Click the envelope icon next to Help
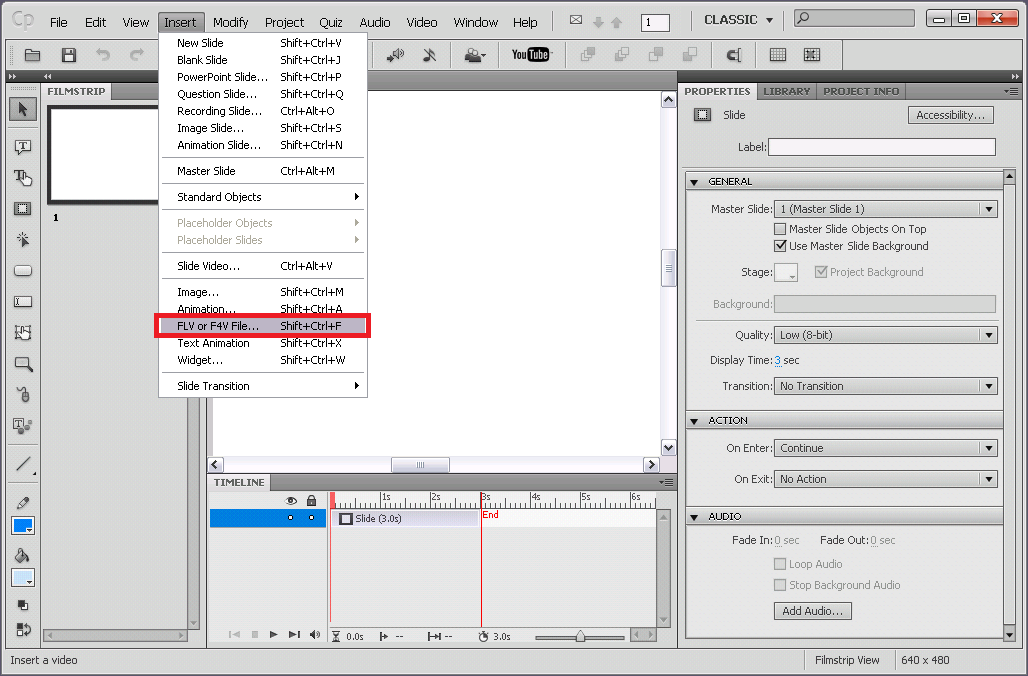 click(x=576, y=20)
